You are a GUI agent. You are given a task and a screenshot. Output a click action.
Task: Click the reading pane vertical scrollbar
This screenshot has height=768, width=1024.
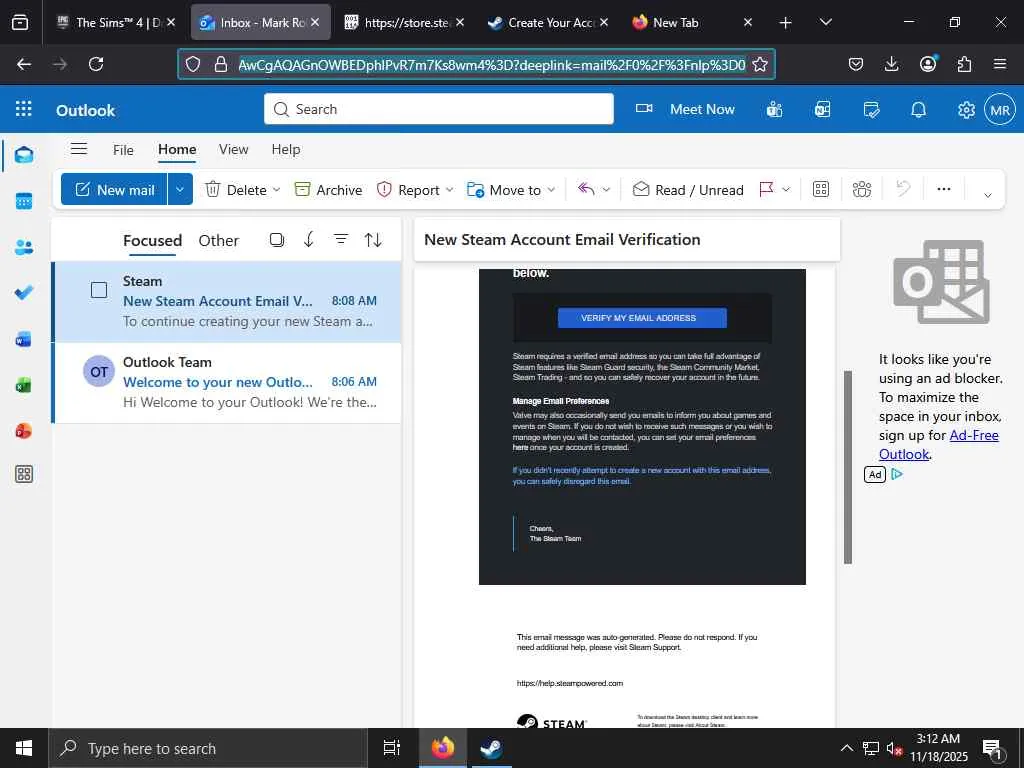pyautogui.click(x=848, y=467)
